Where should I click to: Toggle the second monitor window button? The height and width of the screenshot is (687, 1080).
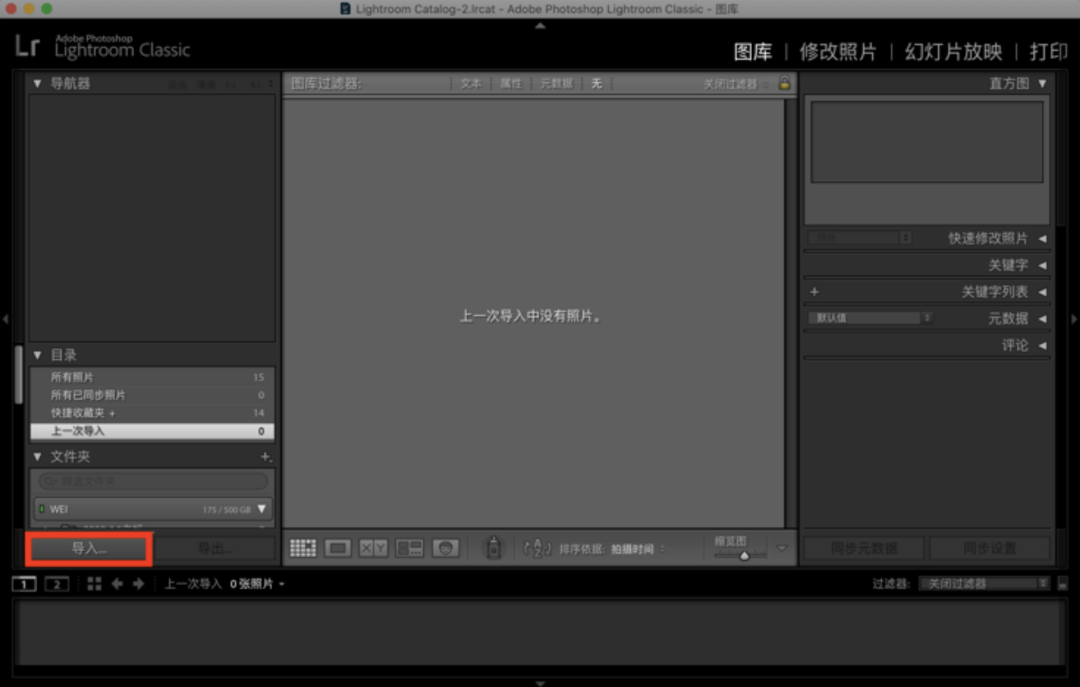[x=57, y=584]
